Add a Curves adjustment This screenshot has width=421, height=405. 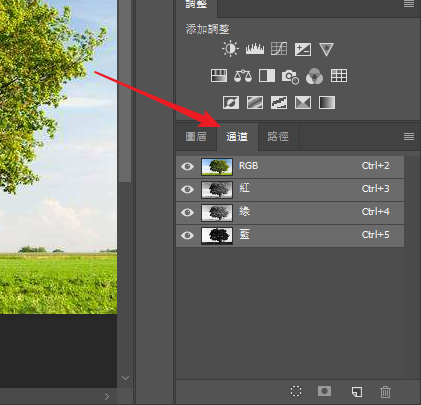point(279,49)
